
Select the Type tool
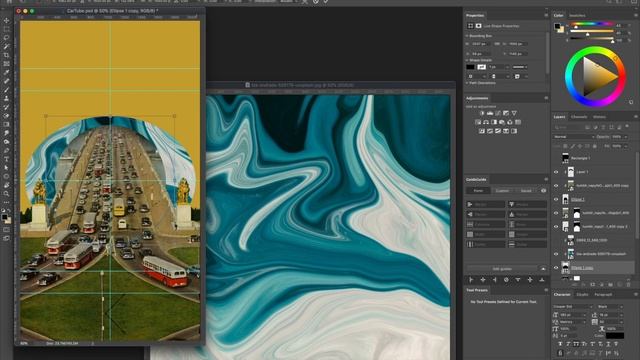pos(6,159)
